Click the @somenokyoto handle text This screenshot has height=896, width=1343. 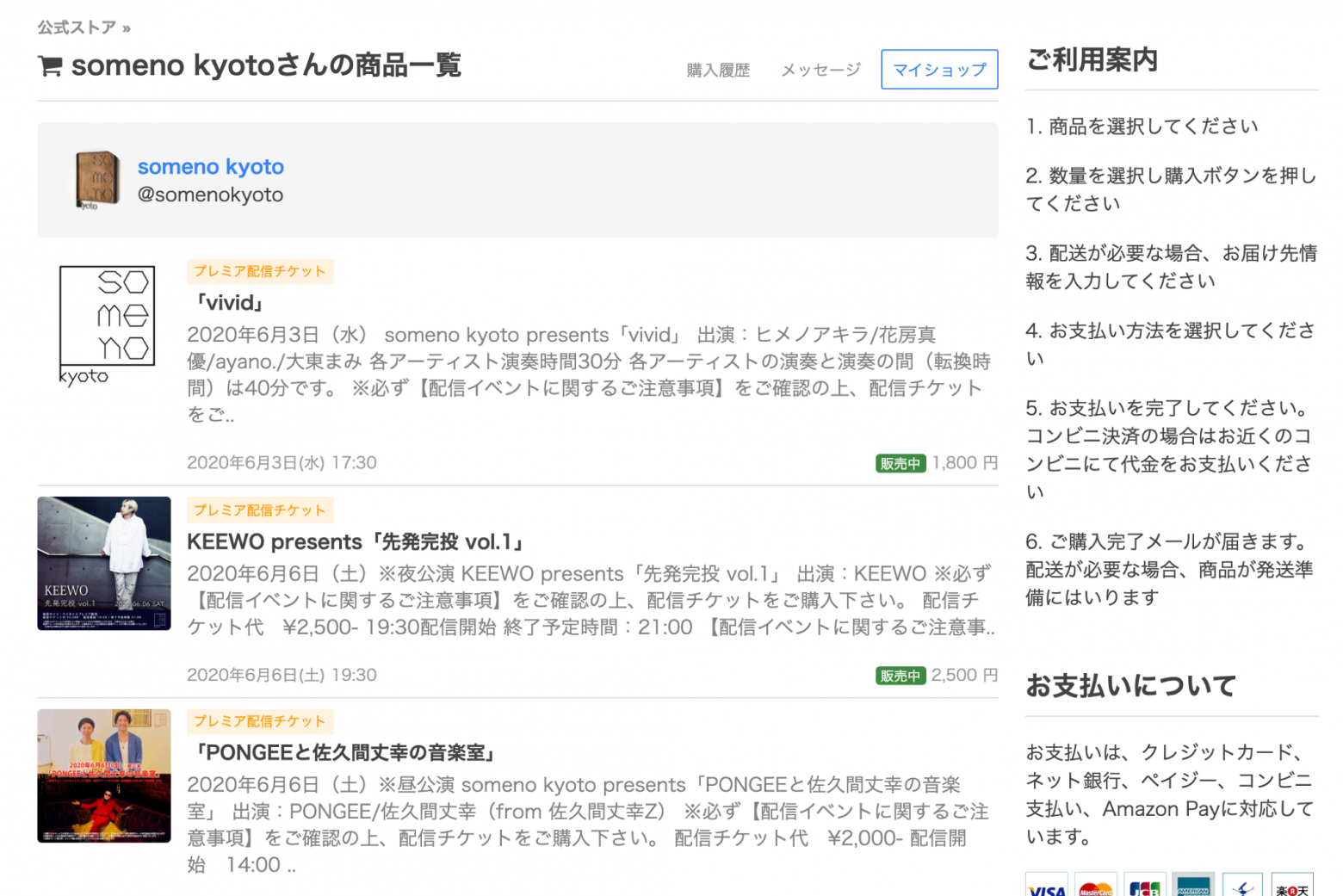click(211, 195)
